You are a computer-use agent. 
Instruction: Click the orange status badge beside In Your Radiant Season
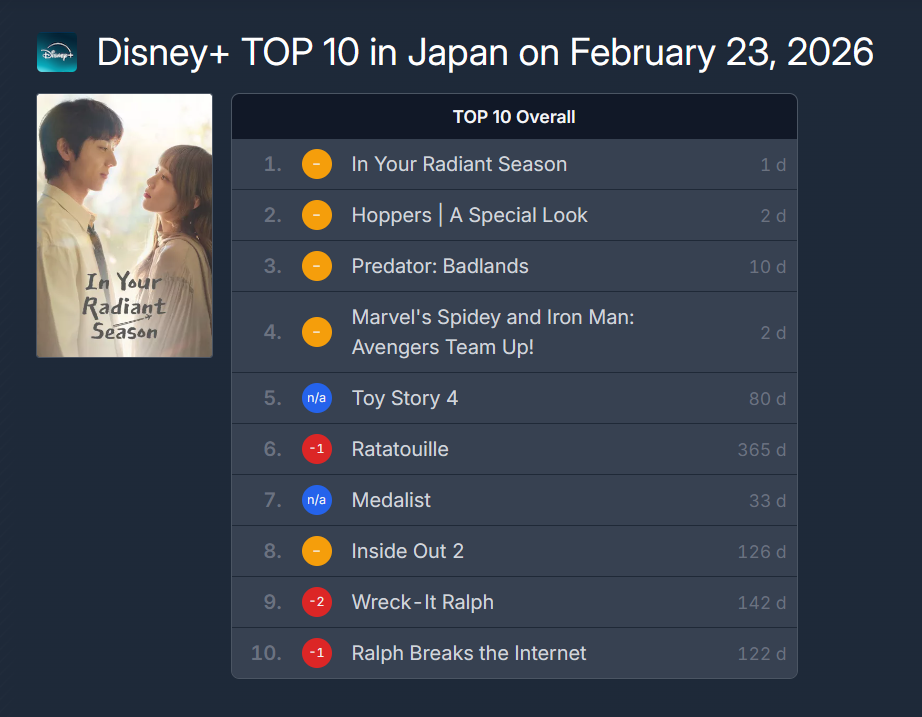317,164
